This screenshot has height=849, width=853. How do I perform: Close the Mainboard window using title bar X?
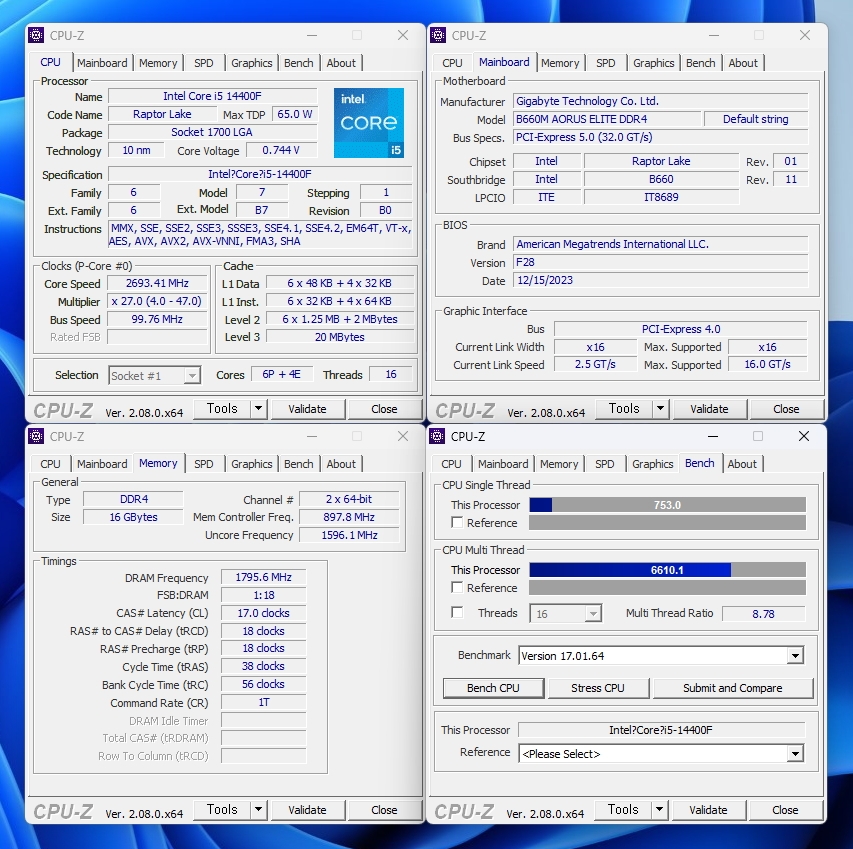804,35
